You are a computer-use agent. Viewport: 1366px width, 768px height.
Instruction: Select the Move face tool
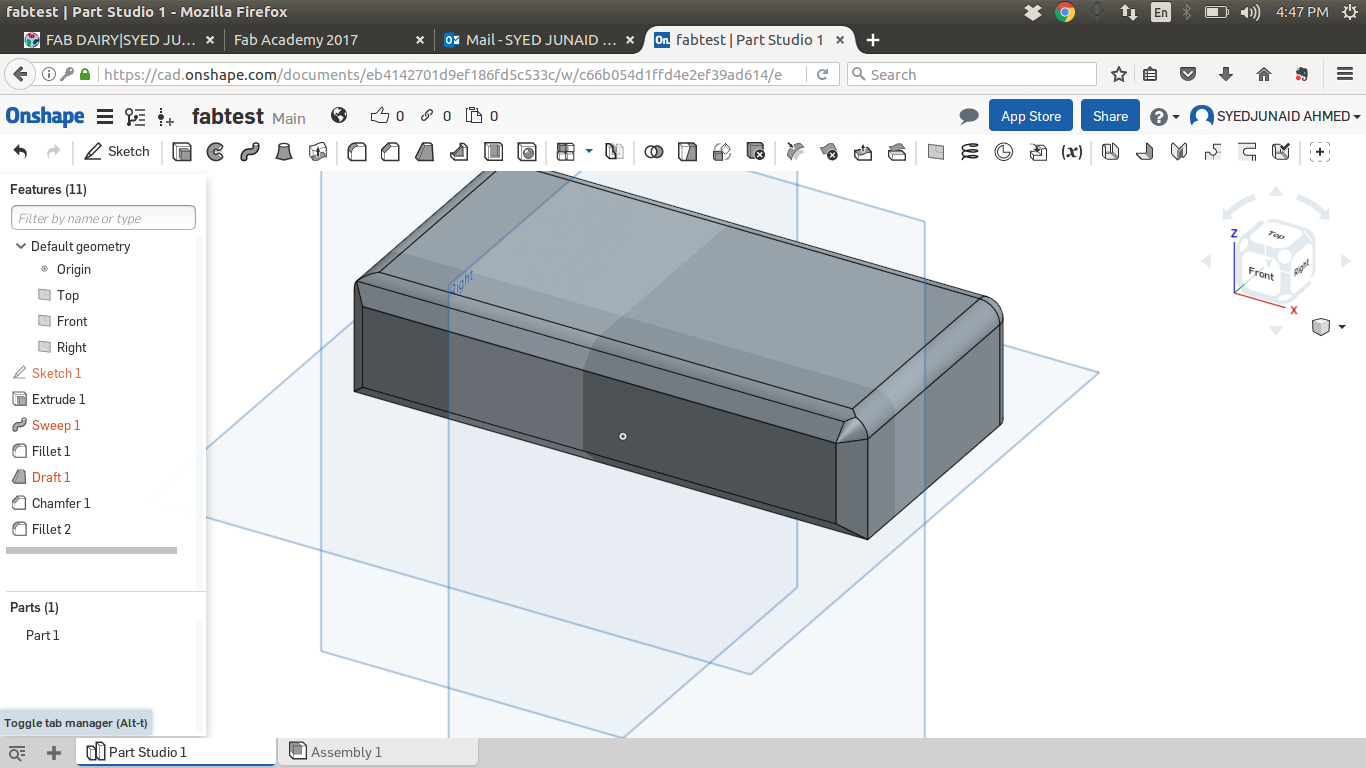point(863,152)
